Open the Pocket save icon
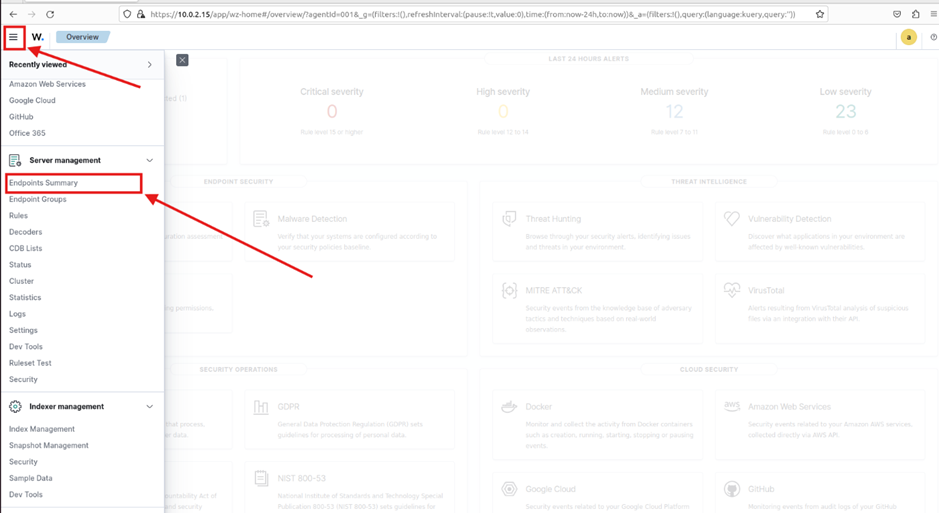 897,14
